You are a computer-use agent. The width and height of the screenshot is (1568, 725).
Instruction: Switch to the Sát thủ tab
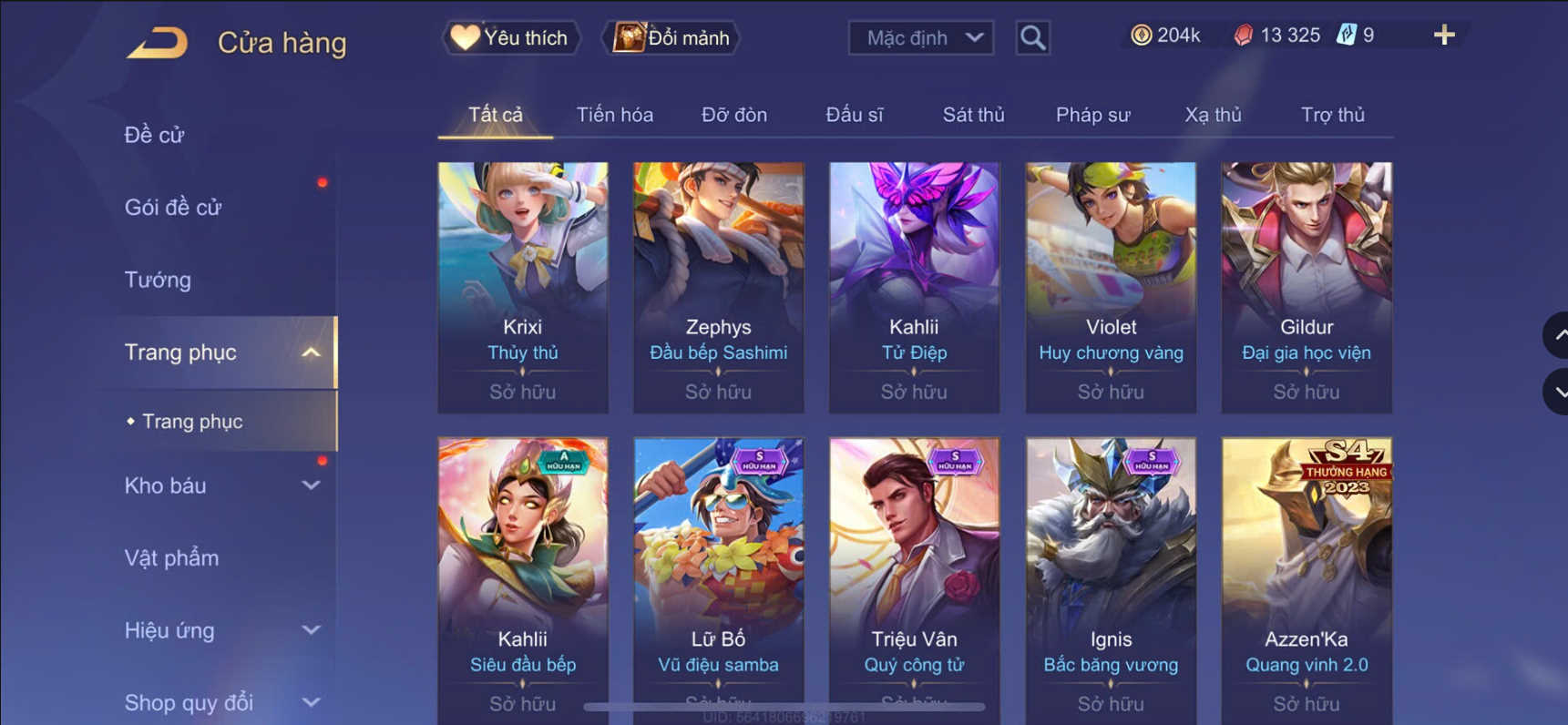point(973,115)
